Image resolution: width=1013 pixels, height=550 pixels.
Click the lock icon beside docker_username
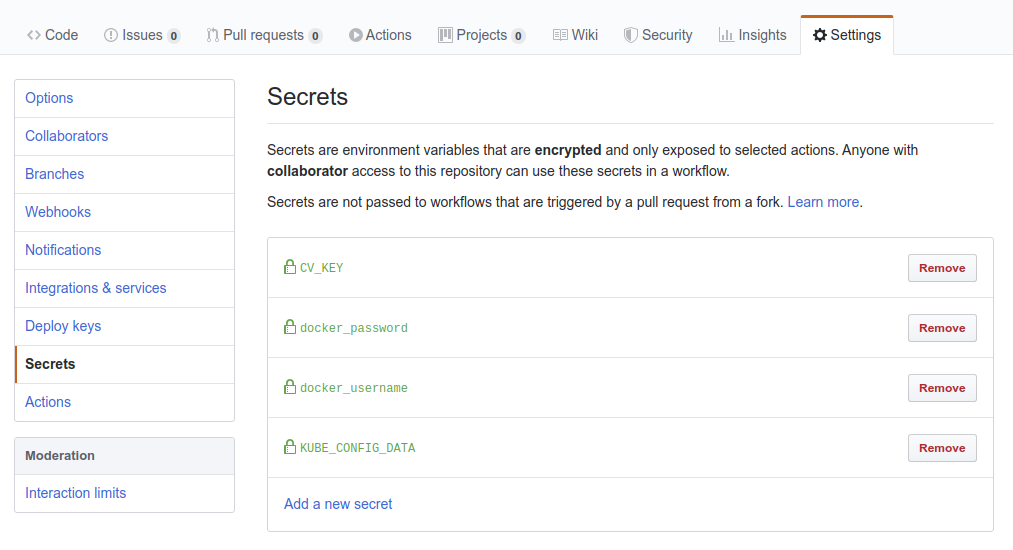(290, 387)
